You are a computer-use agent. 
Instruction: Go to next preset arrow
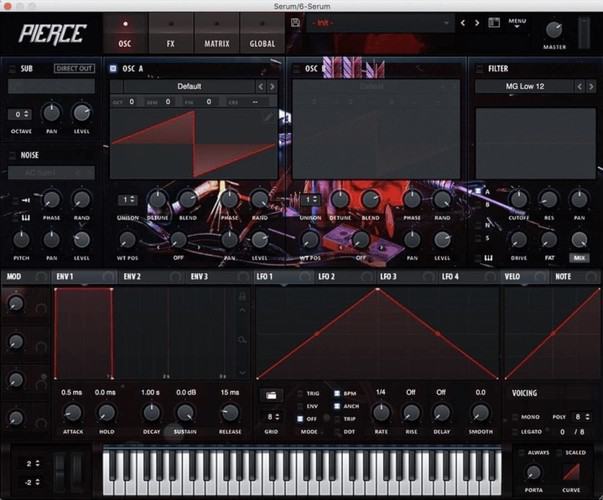(477, 23)
